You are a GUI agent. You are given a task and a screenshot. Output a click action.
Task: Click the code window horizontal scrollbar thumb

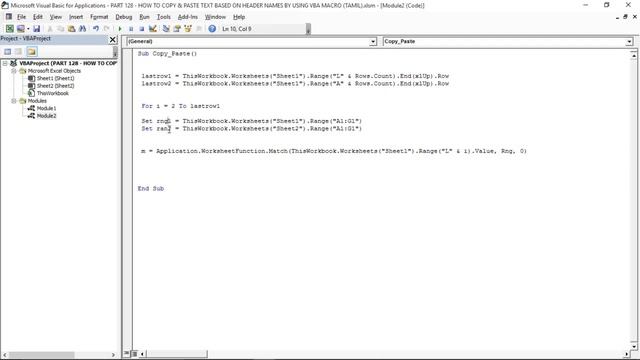[x=177, y=353]
